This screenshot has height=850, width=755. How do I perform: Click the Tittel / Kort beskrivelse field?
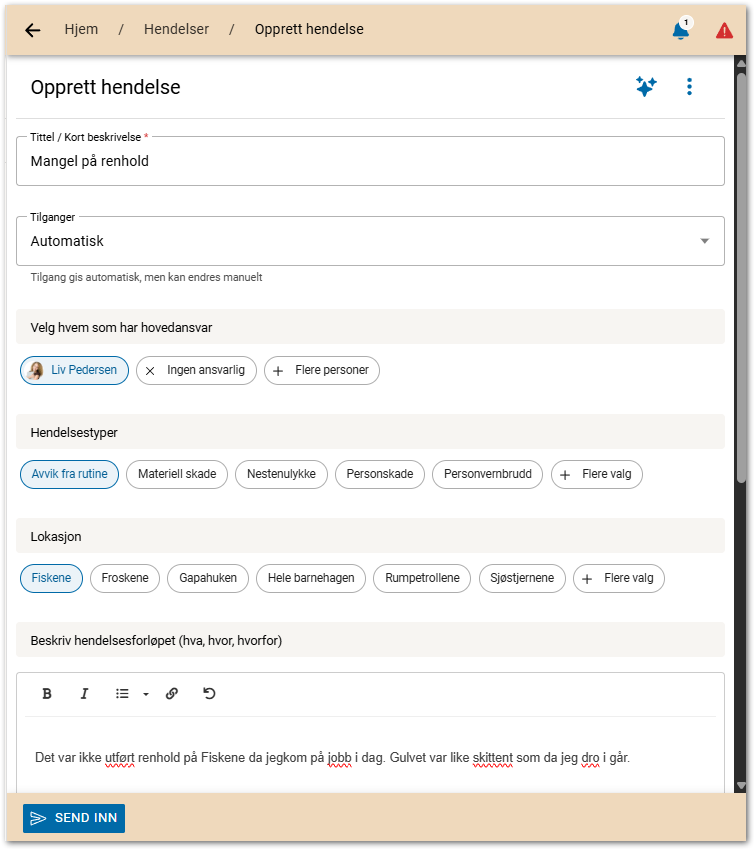click(x=370, y=161)
